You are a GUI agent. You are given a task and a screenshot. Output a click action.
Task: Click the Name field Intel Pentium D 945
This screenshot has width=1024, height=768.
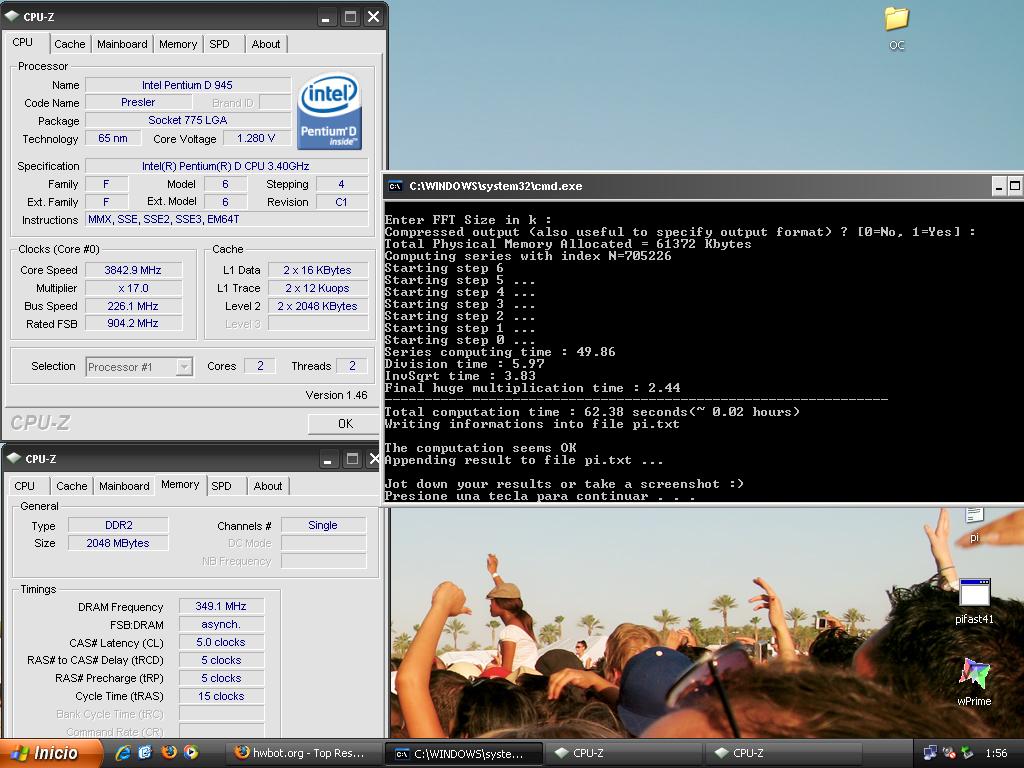pyautogui.click(x=188, y=85)
